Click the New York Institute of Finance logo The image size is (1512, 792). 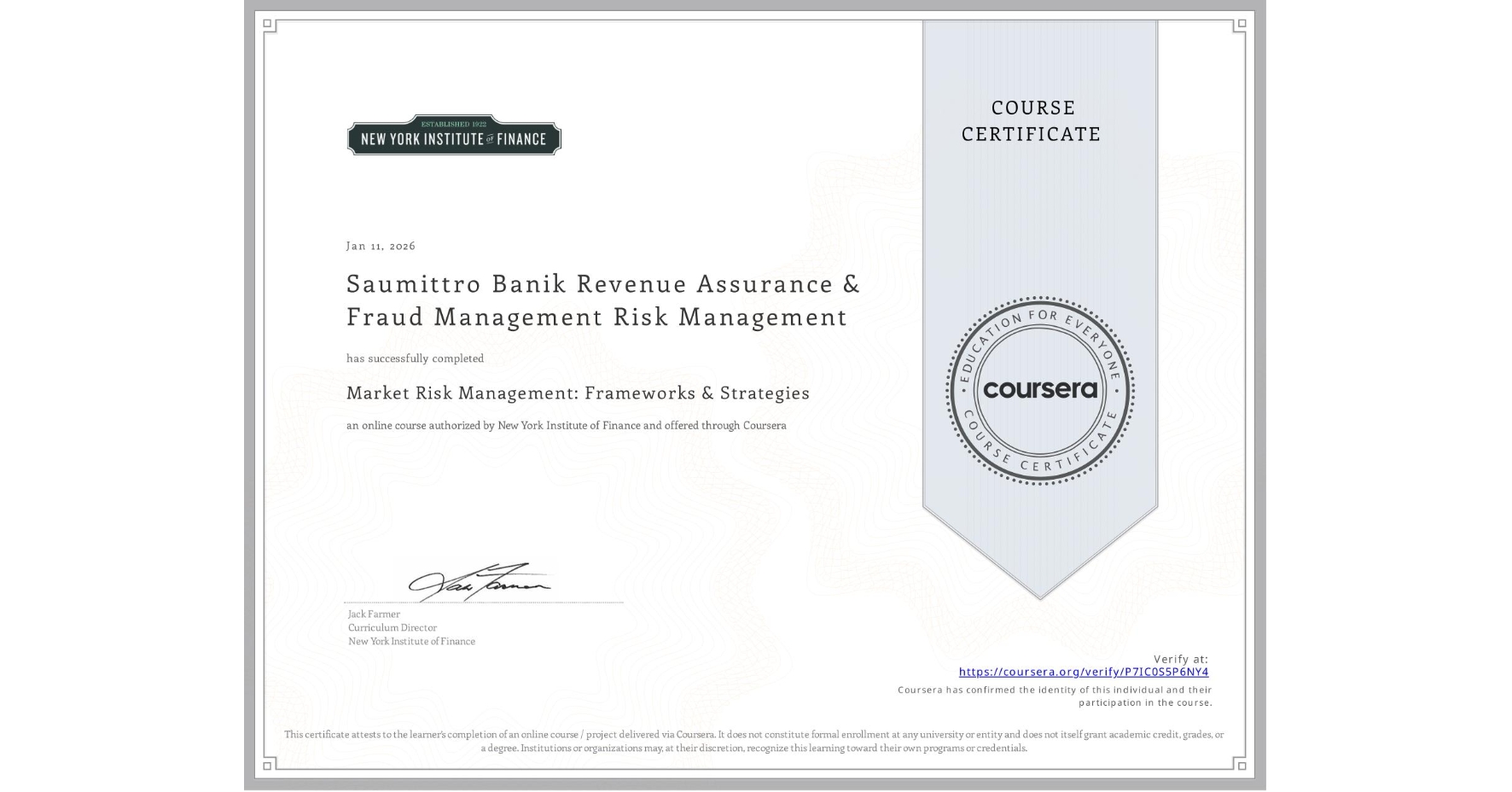click(454, 135)
